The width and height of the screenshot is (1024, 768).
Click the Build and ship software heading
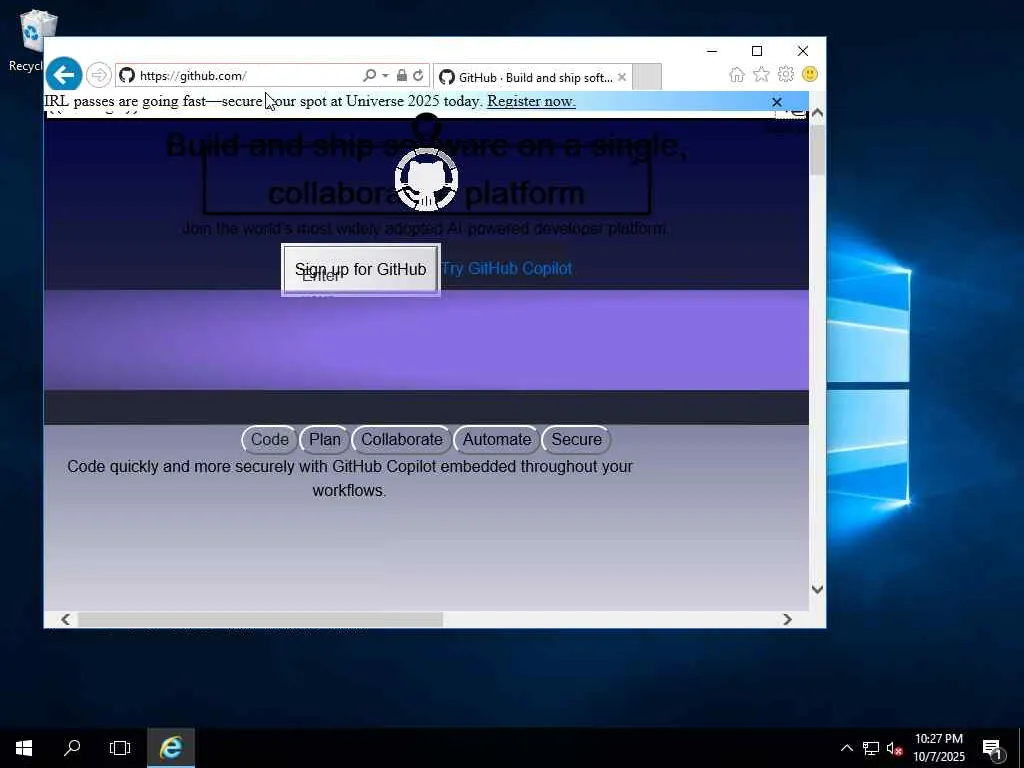pyautogui.click(x=426, y=168)
